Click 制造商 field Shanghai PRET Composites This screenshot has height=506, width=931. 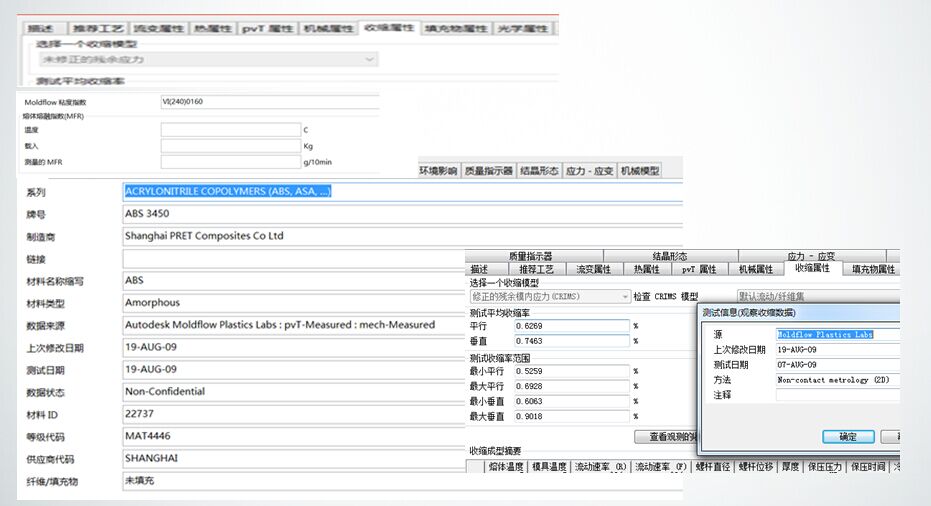(403, 236)
